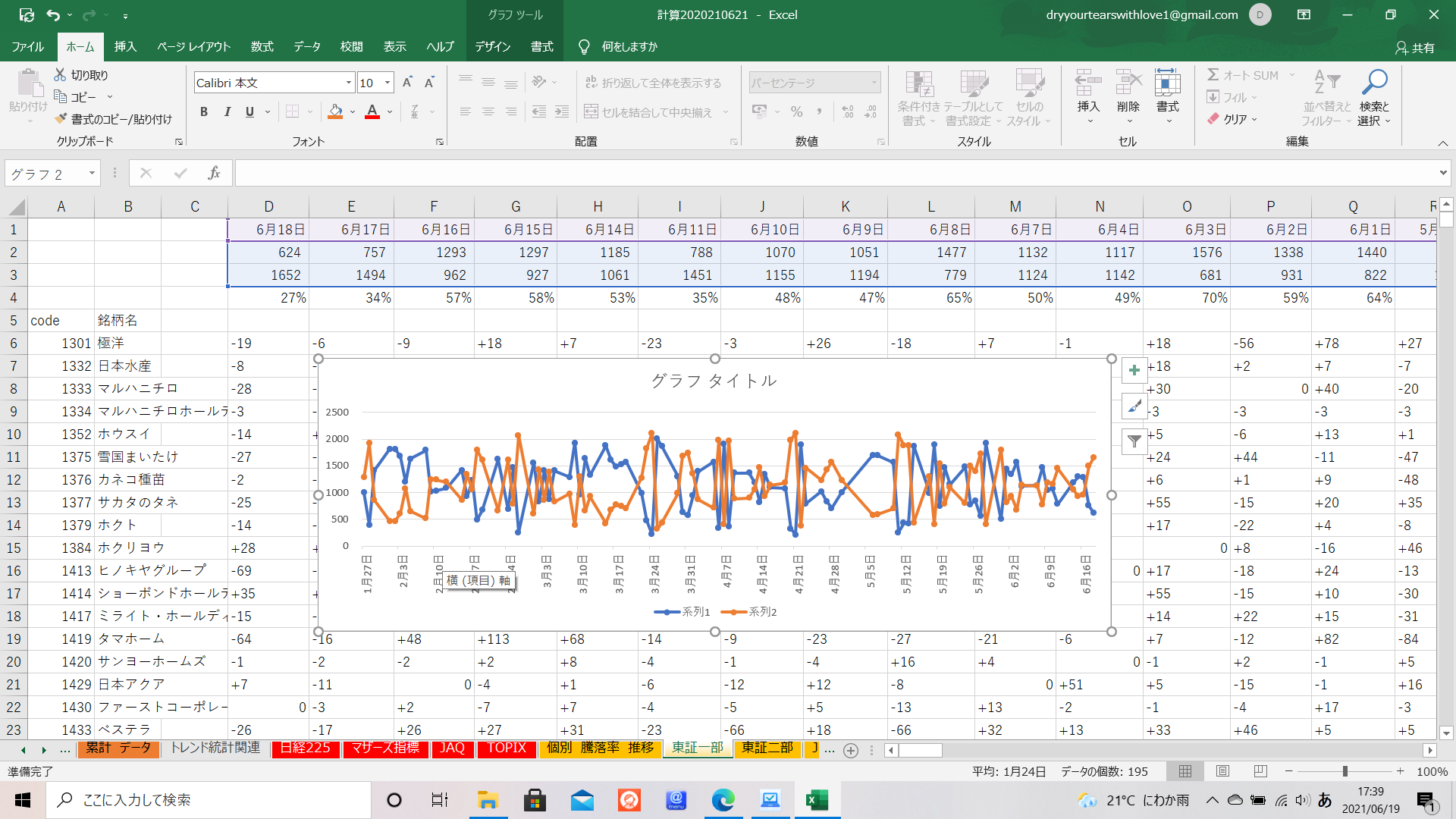The width and height of the screenshot is (1456, 819).
Task: Open the font name dropdown
Action: click(x=348, y=83)
